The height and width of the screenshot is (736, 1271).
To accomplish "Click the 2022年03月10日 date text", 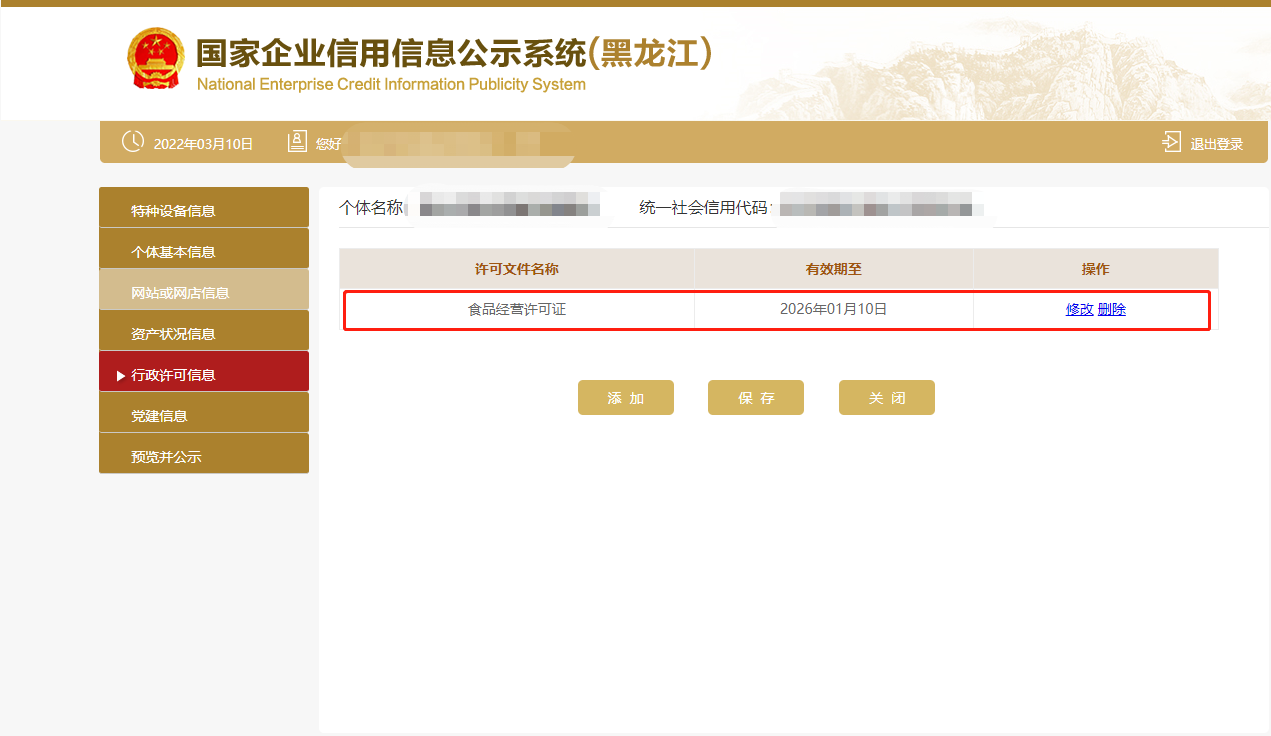I will 203,144.
